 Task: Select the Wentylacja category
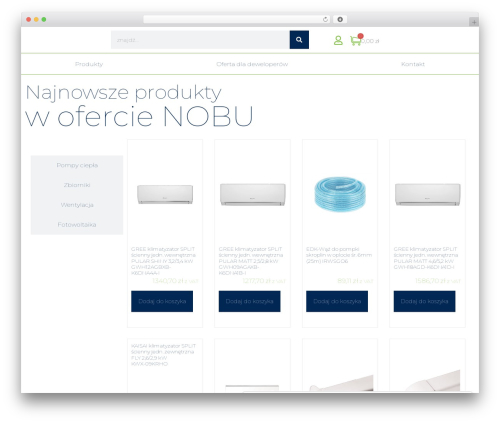pos(77,205)
